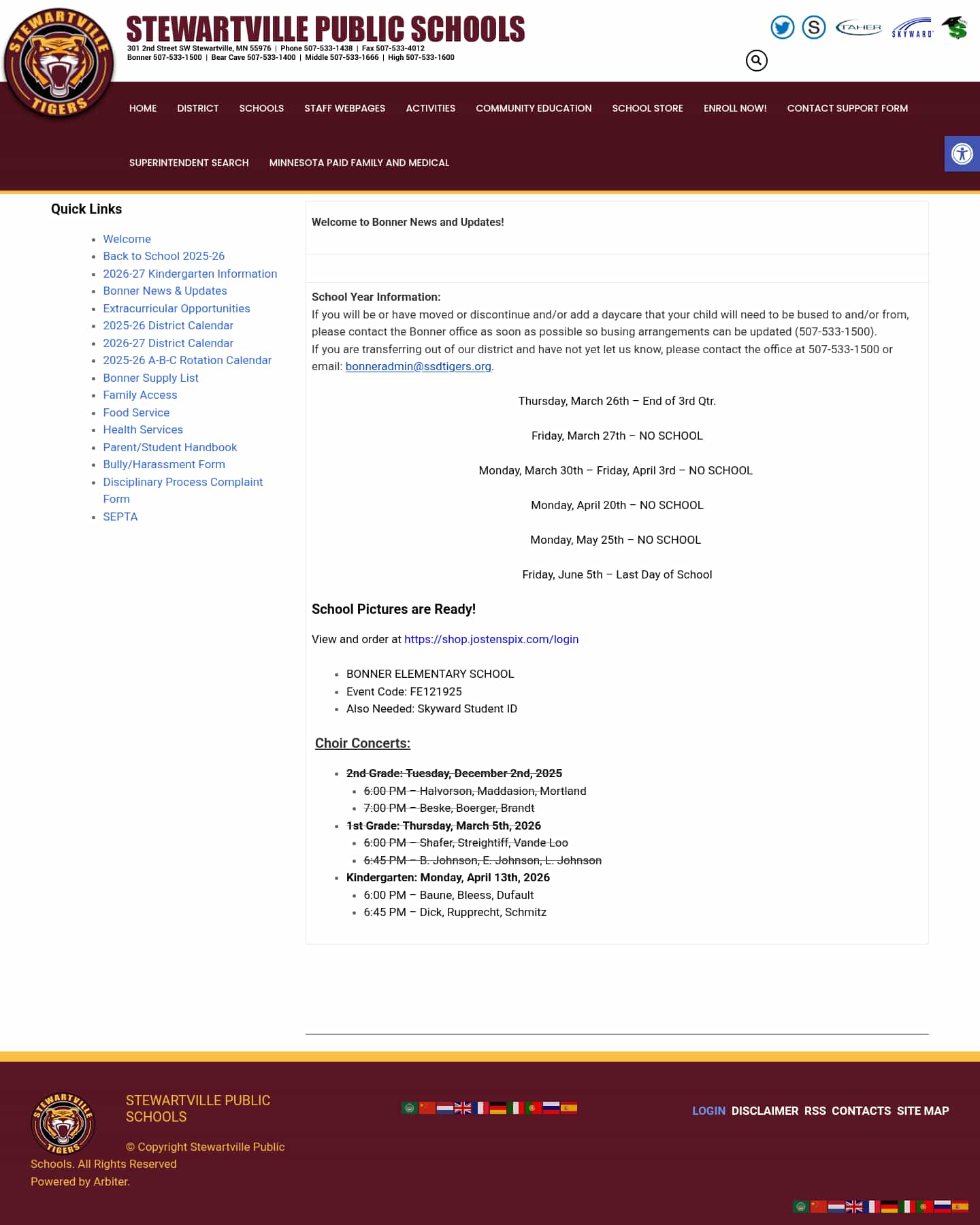
Task: Click the ENROLL NOW! menu item
Action: (x=735, y=108)
